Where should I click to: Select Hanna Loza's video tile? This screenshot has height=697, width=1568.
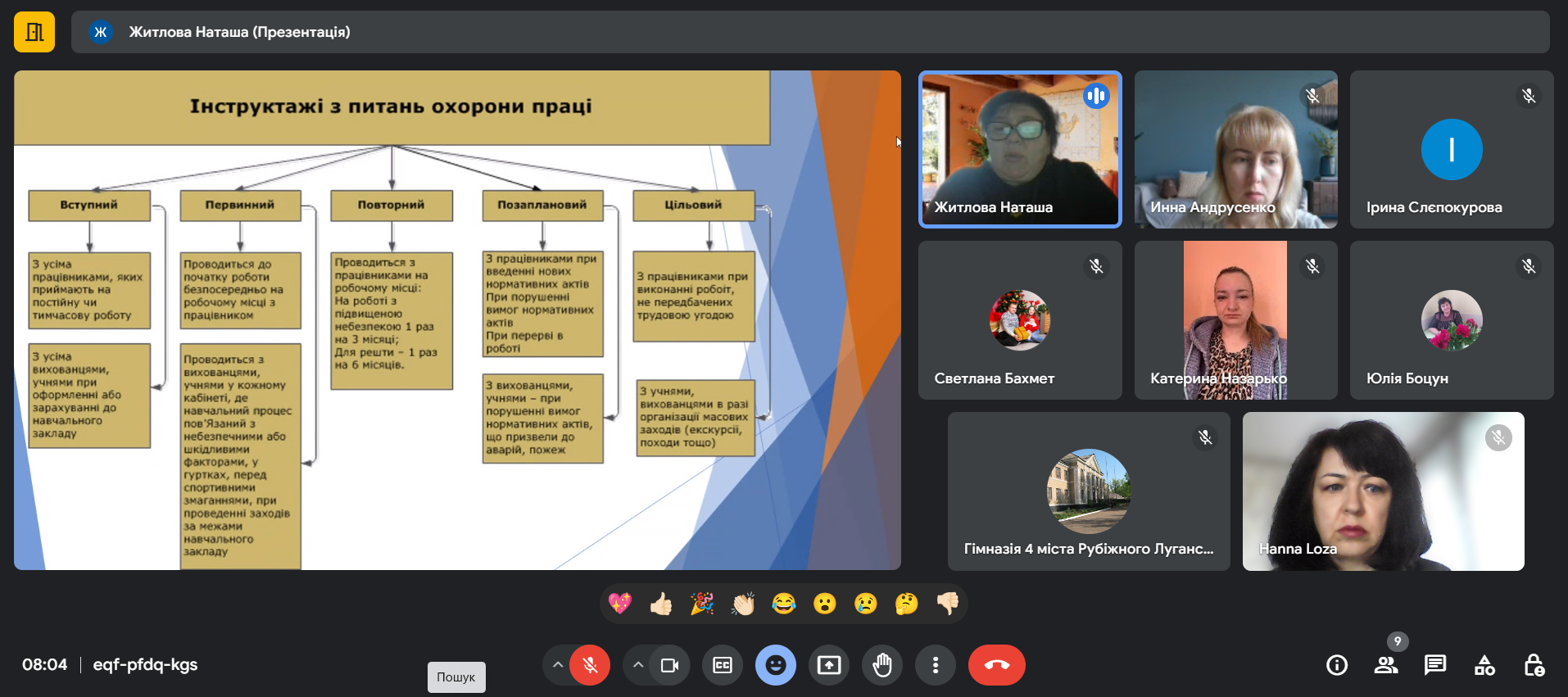pyautogui.click(x=1383, y=491)
